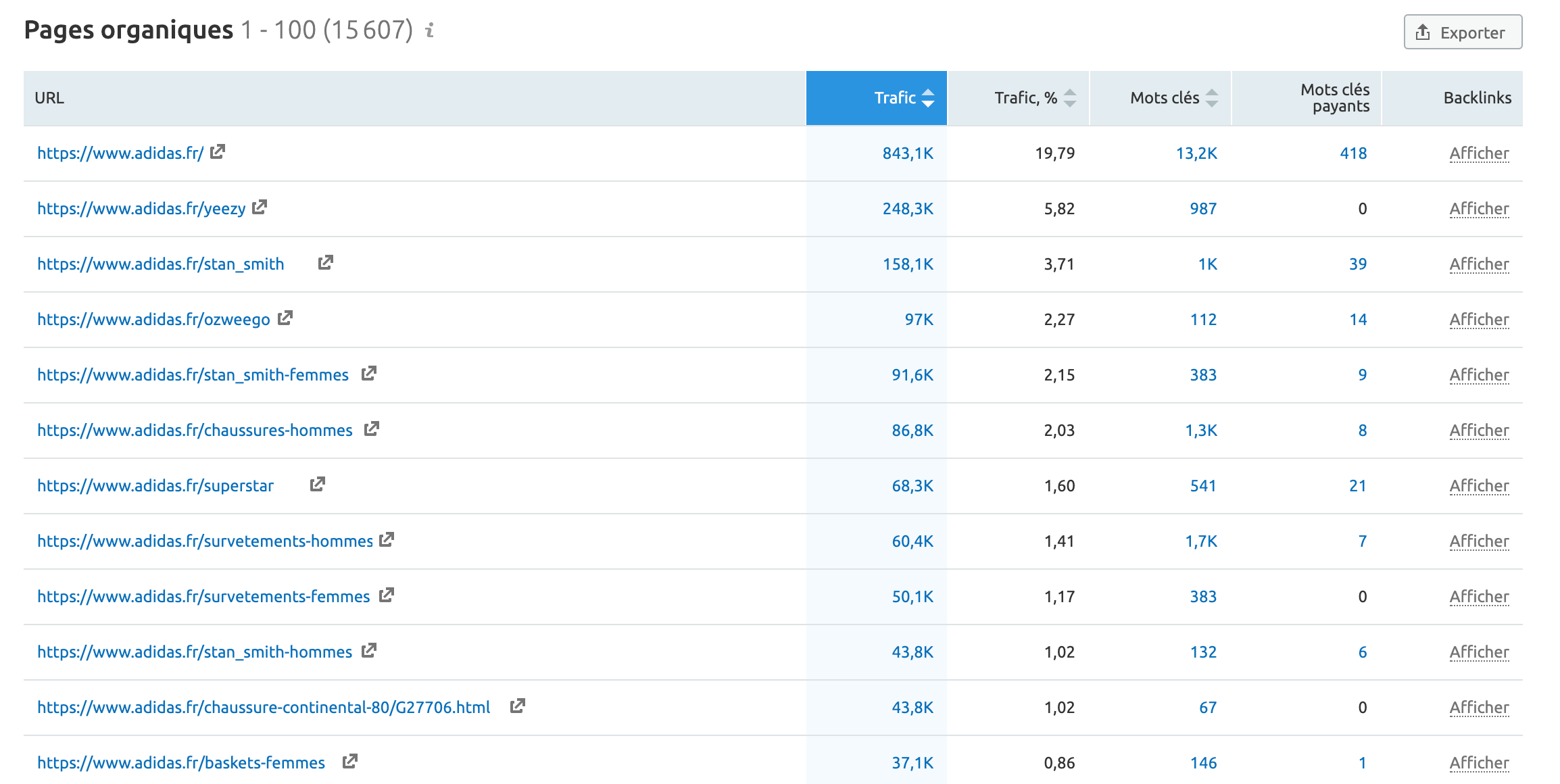This screenshot has height=784, width=1560.
Task: Open external link icon for yeezy URL
Action: (260, 207)
